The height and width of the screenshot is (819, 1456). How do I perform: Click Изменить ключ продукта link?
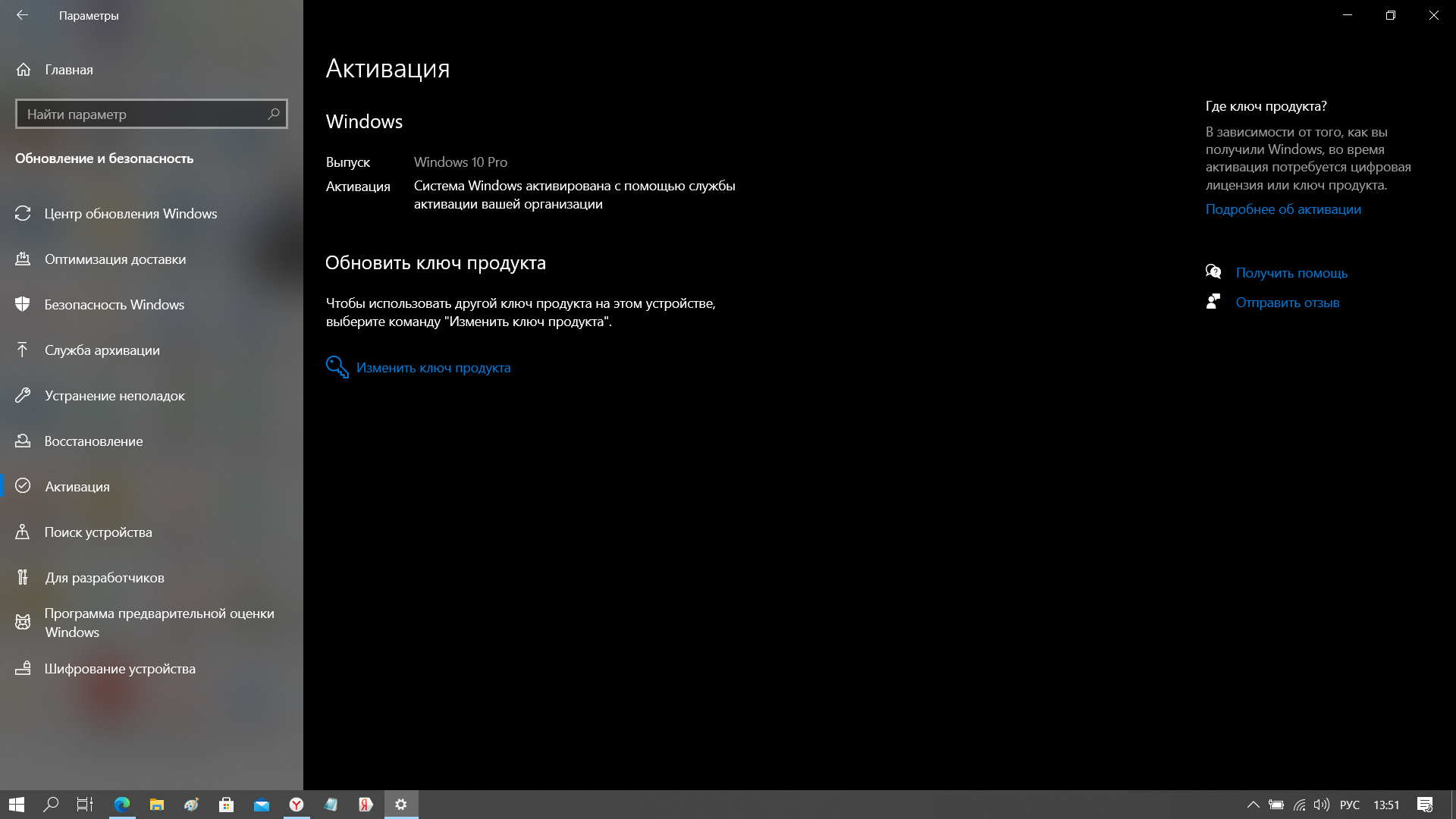click(433, 368)
